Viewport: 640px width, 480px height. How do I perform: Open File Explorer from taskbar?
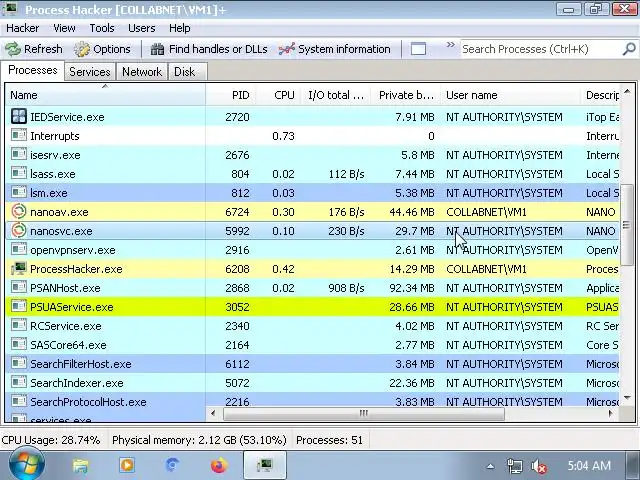(80, 465)
